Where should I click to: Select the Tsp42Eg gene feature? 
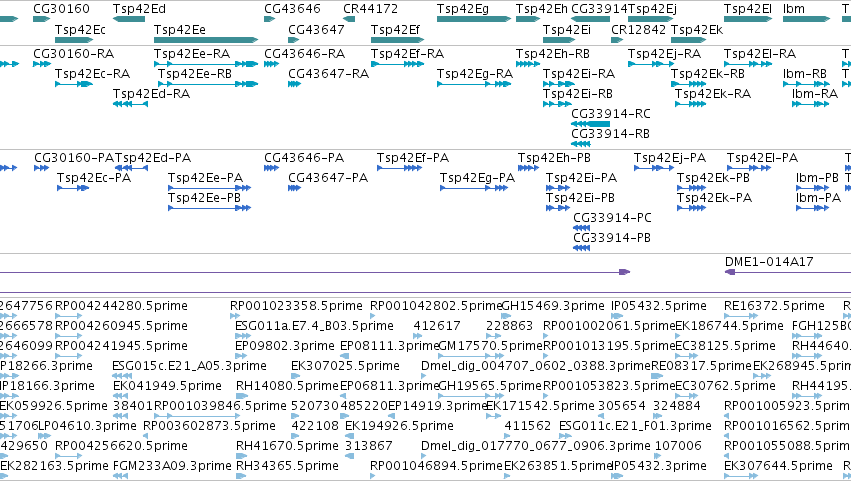click(x=474, y=19)
